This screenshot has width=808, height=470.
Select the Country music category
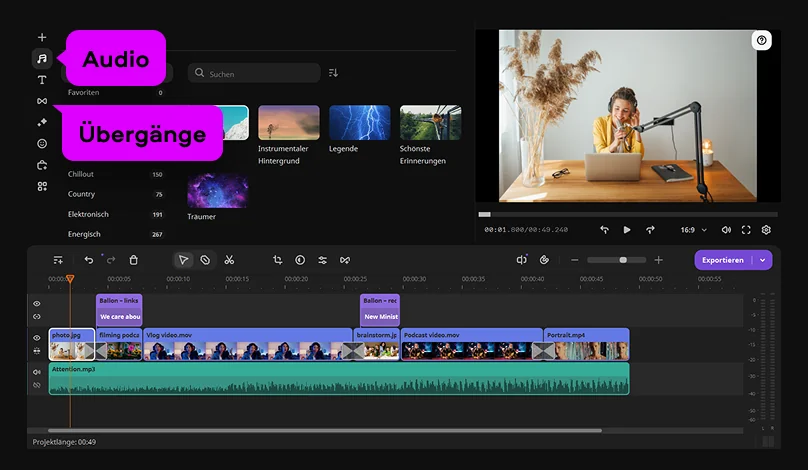coord(82,194)
